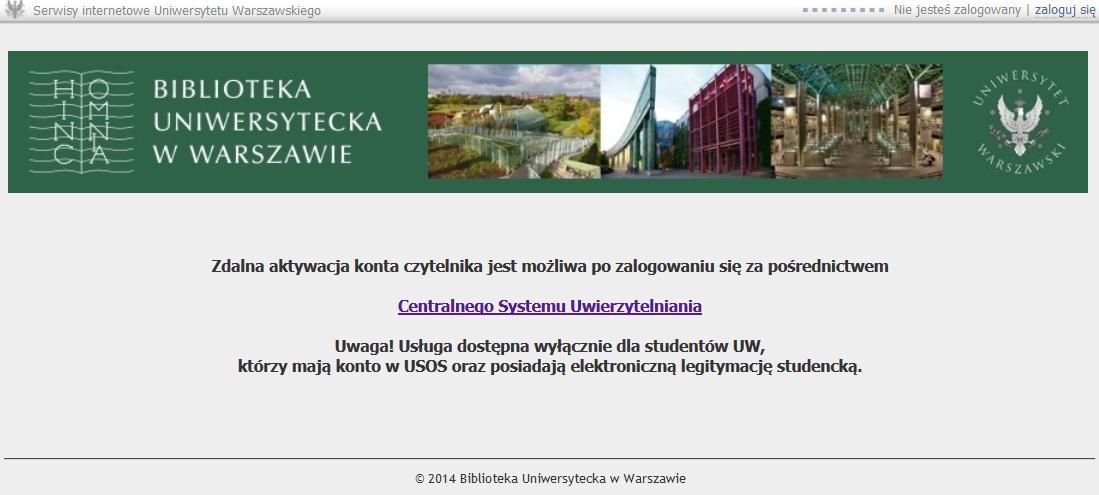The image size is (1099, 495).
Task: Click the "Zdalna aktywacja konta czytelnika" heading line
Action: coord(550,266)
